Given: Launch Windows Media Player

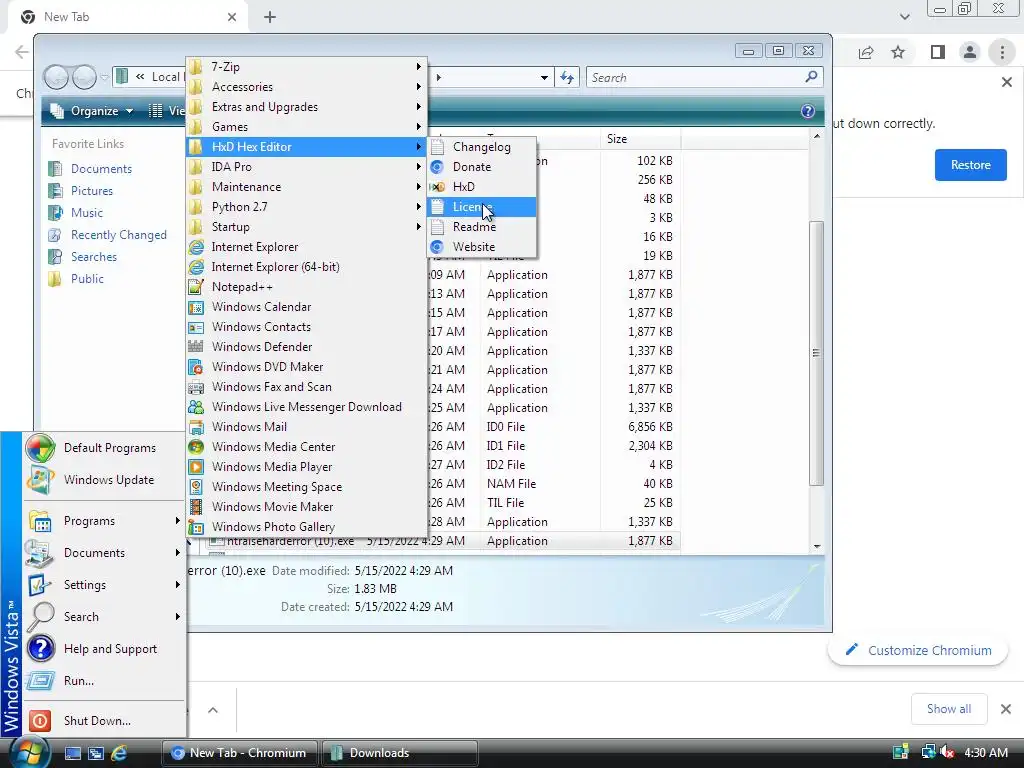Looking at the screenshot, I should [x=307, y=467].
